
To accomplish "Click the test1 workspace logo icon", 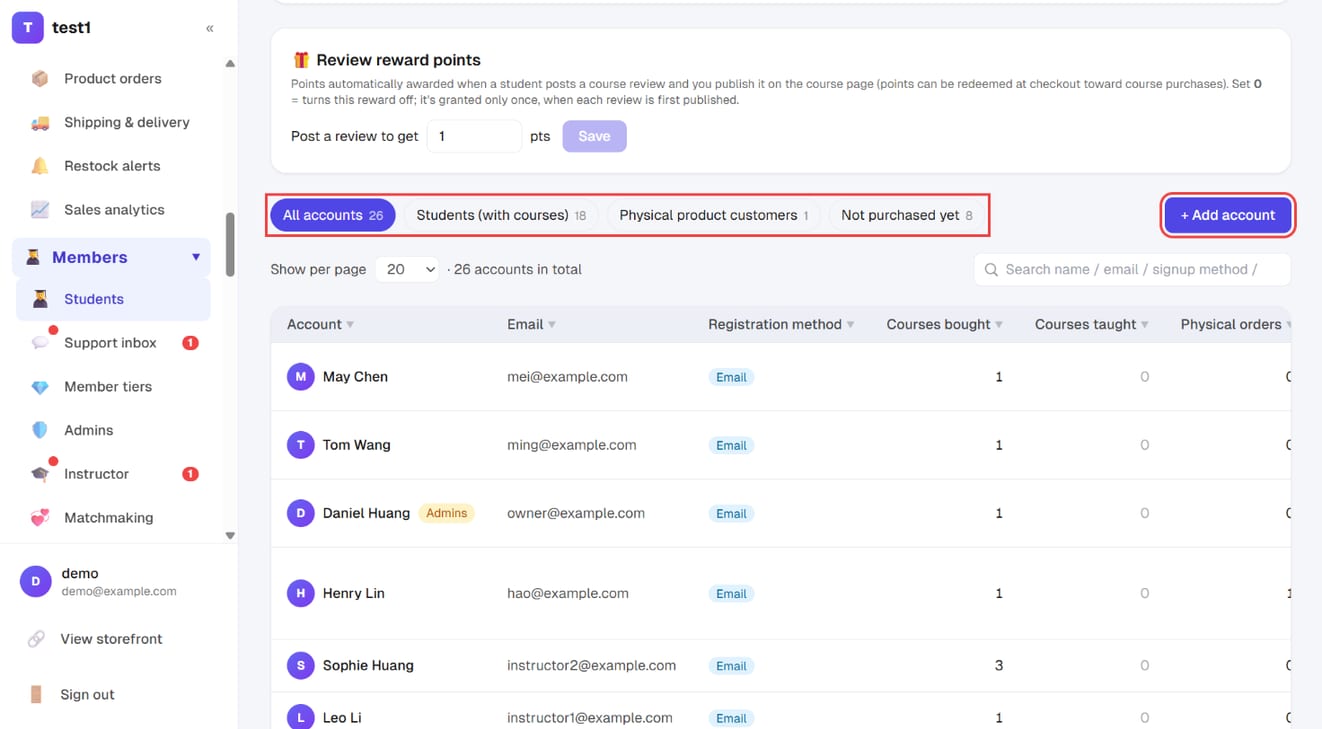I will point(27,28).
